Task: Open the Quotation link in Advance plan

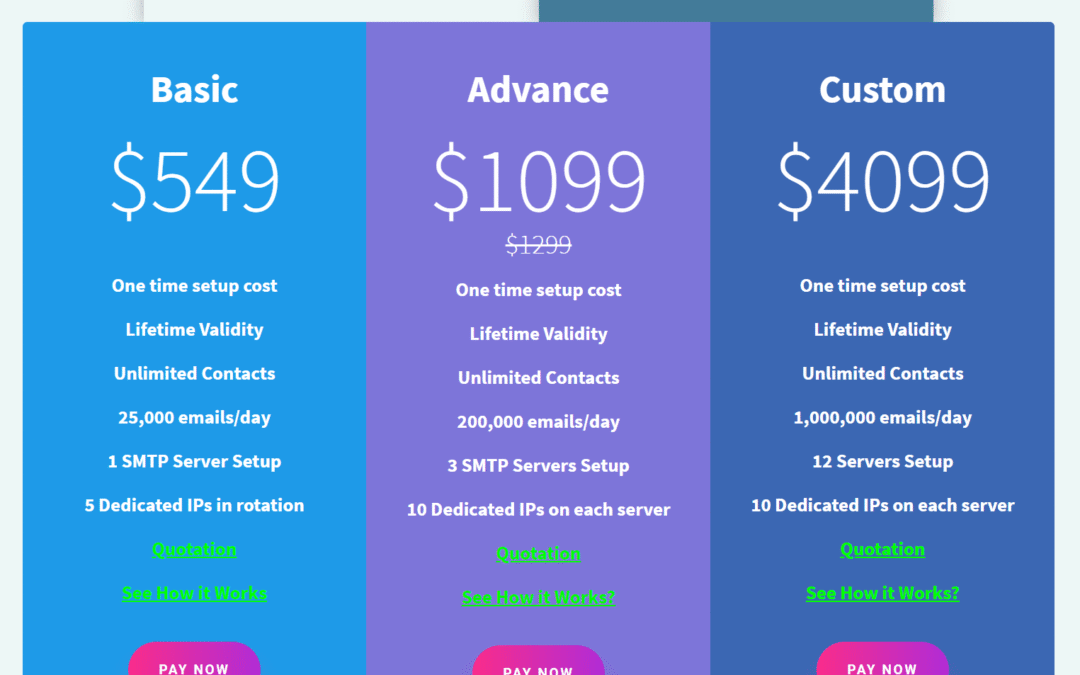Action: click(x=538, y=553)
